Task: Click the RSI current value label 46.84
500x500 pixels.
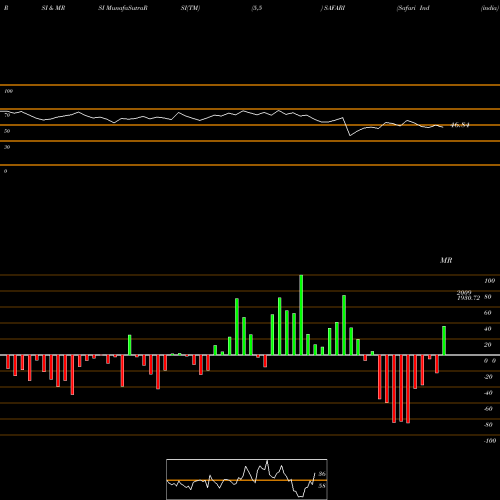Action: pos(460,125)
